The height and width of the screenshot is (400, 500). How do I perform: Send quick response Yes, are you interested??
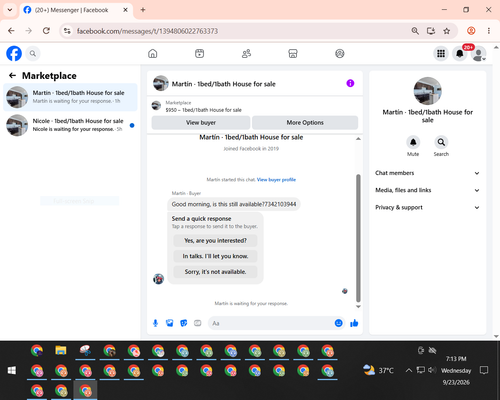tap(215, 240)
